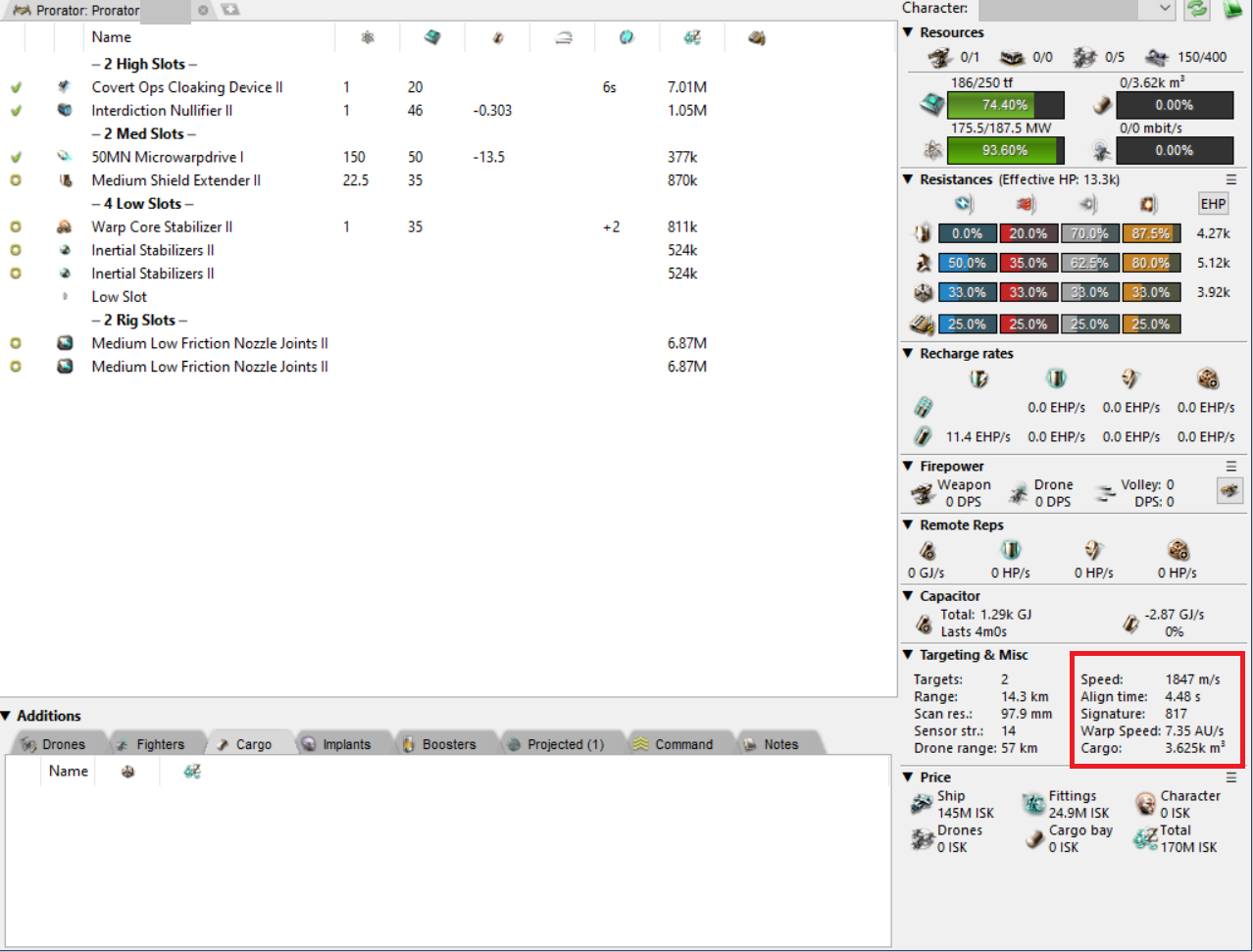Toggle Covert Ops Cloaking Device II active state
The height and width of the screenshot is (952, 1253).
click(16, 87)
